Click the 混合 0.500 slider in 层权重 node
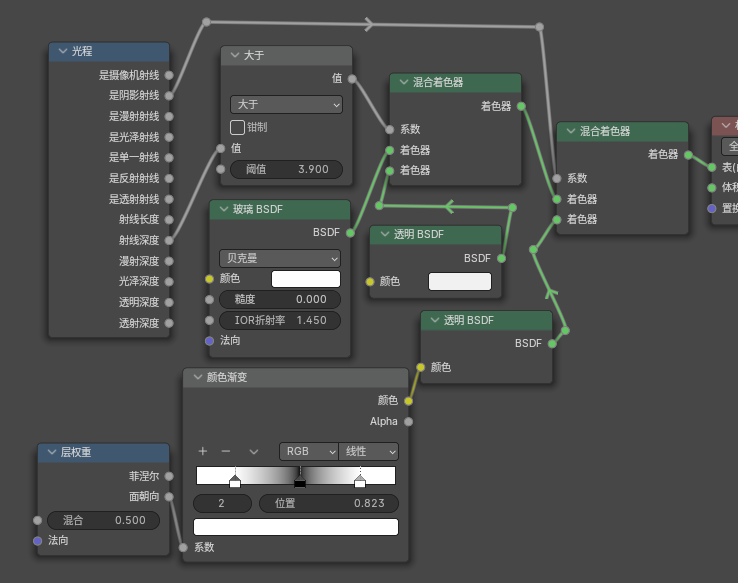Screen dimensions: 738x583 pos(104,520)
